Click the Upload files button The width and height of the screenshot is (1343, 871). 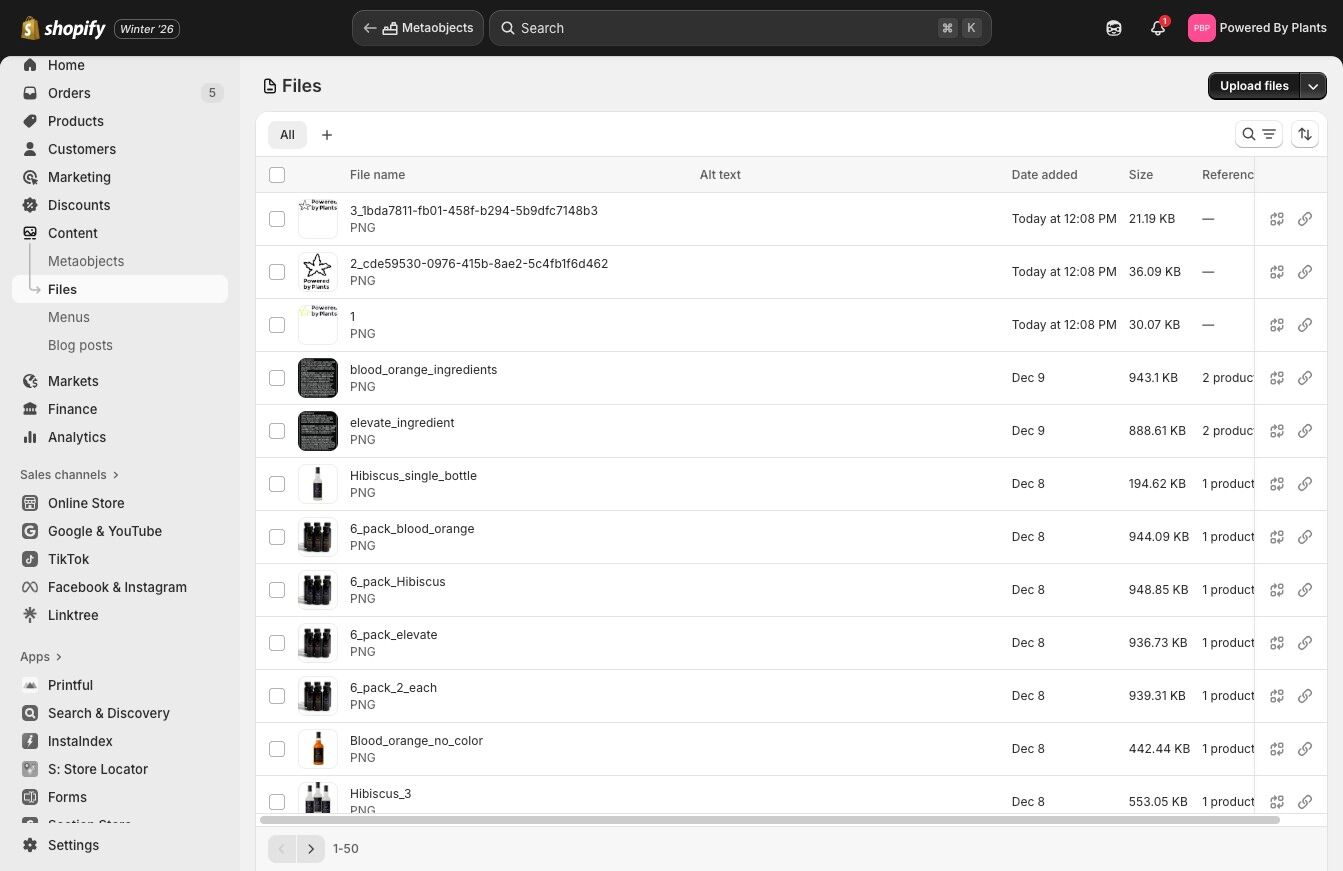click(x=1254, y=86)
